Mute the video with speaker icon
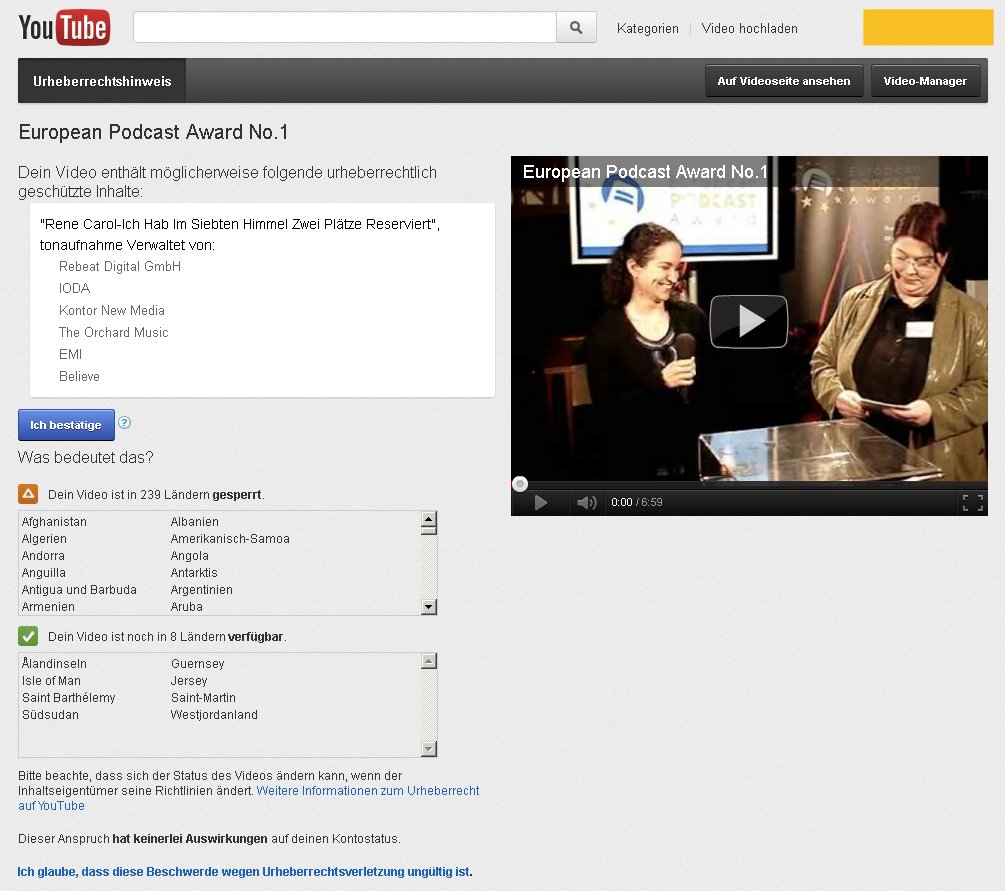The width and height of the screenshot is (1005, 891). (586, 503)
